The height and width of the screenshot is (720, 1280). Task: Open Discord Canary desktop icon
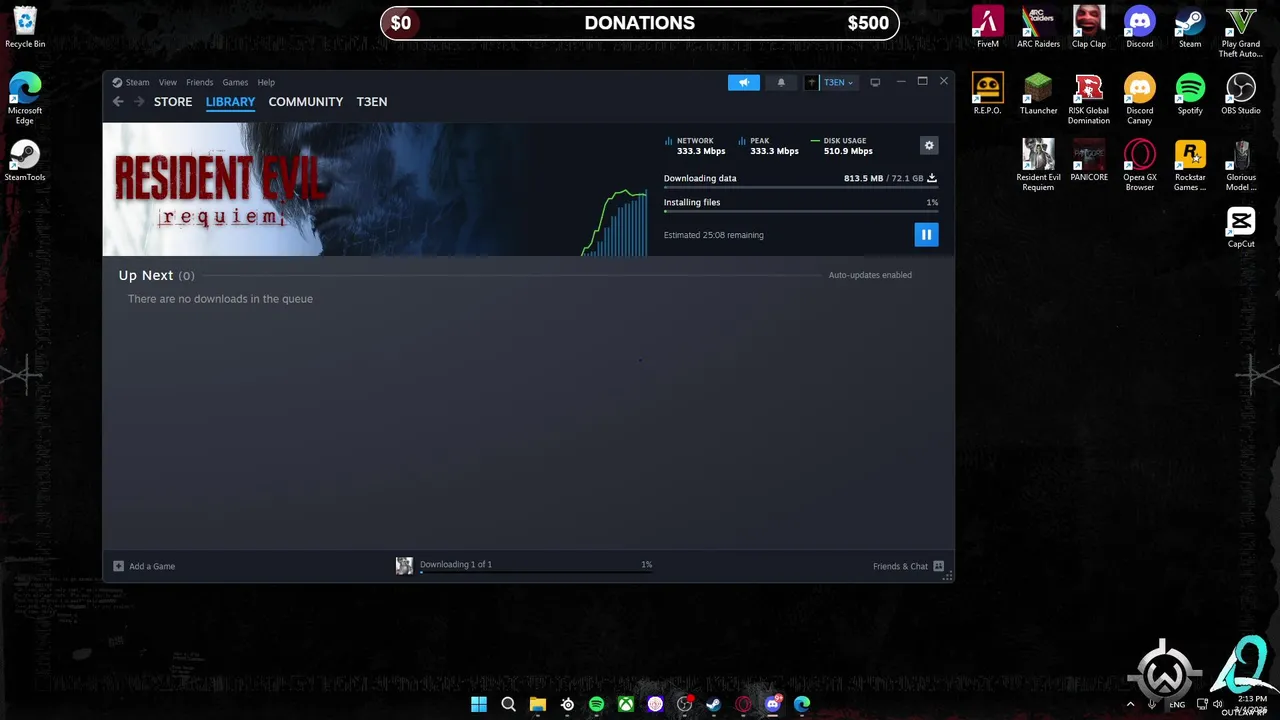click(x=1140, y=99)
